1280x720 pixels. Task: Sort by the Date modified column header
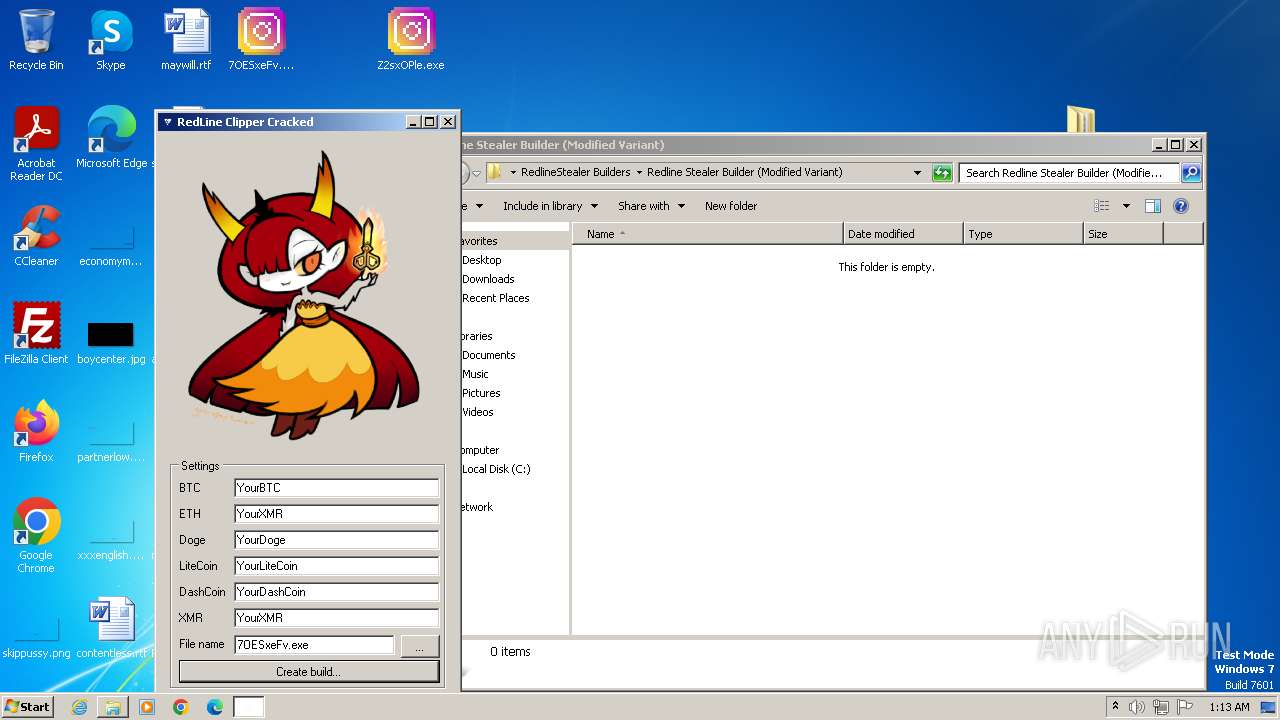903,234
